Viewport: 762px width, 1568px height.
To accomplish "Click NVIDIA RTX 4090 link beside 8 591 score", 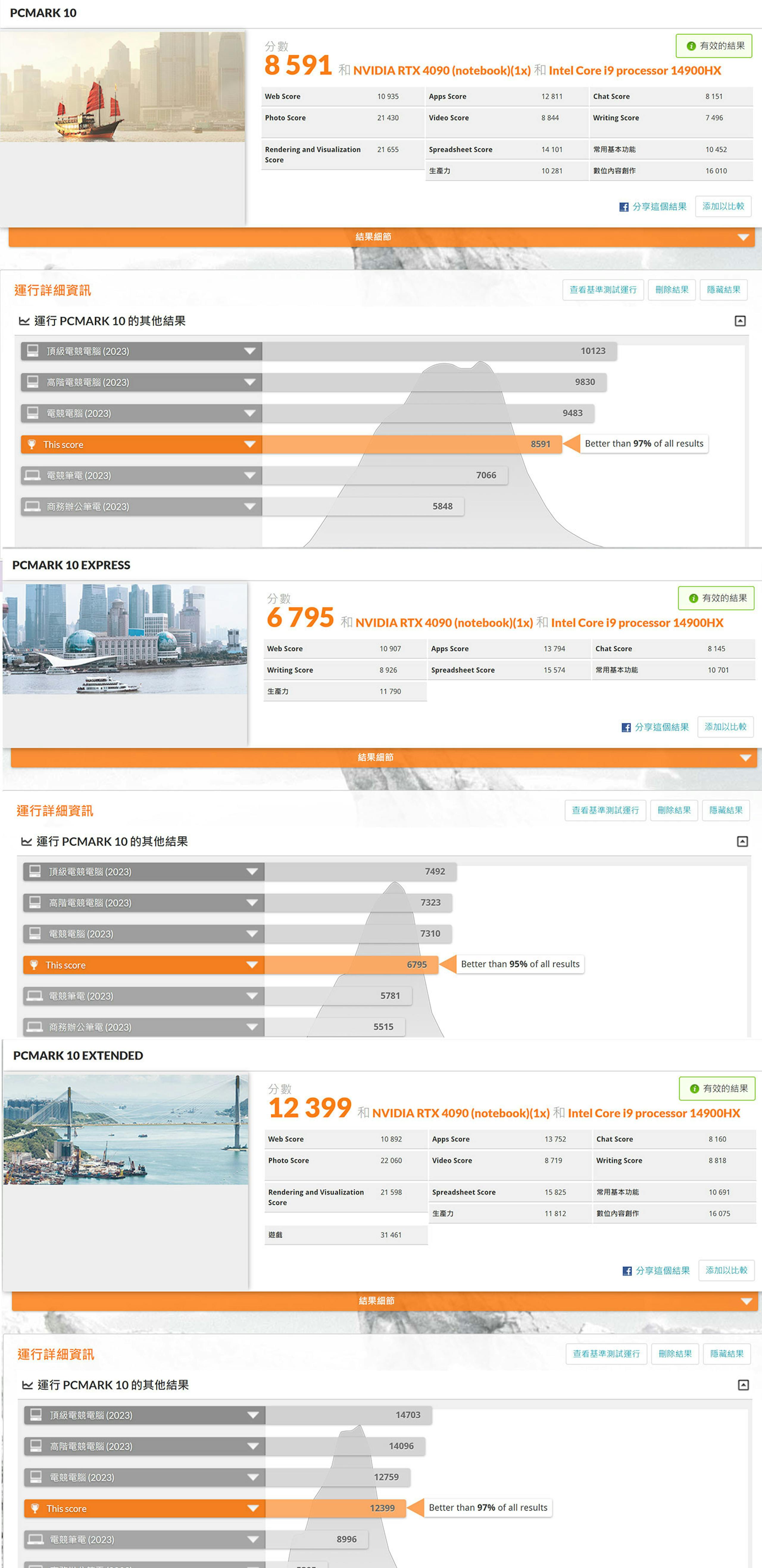I will tap(442, 71).
